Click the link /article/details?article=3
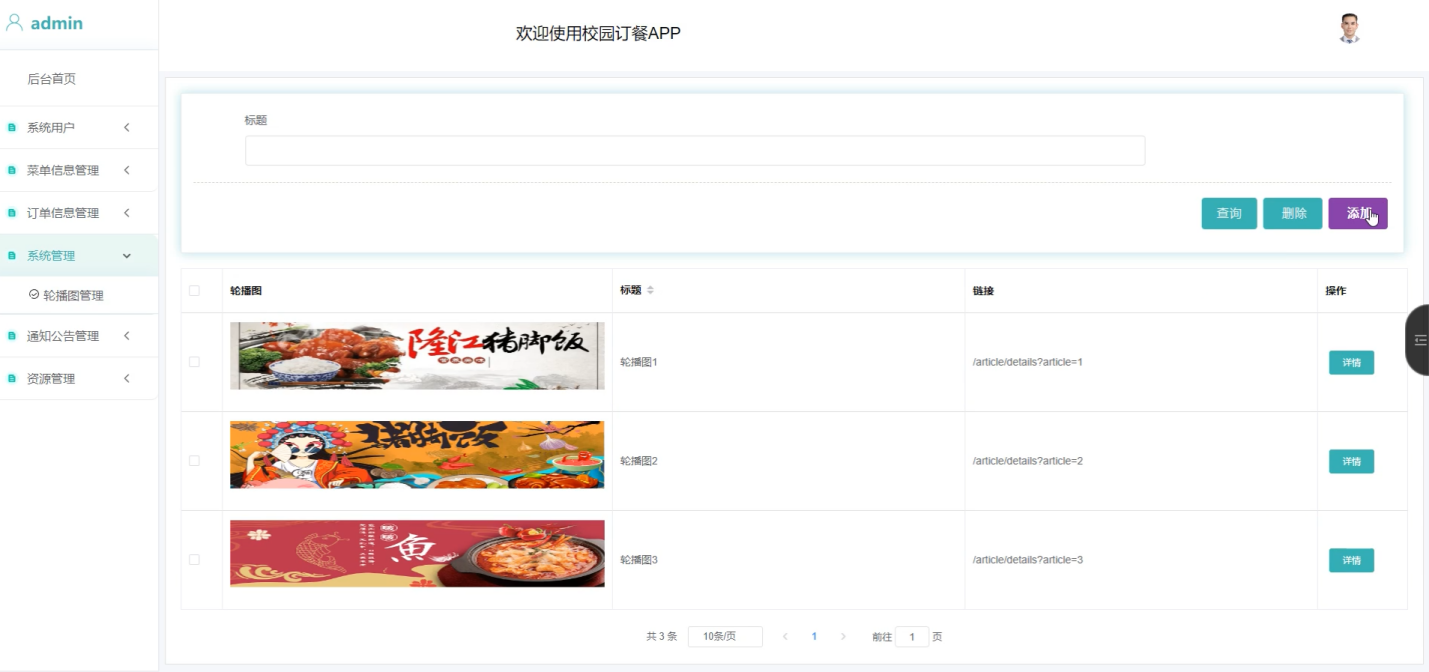The width and height of the screenshot is (1429, 672). click(1028, 560)
